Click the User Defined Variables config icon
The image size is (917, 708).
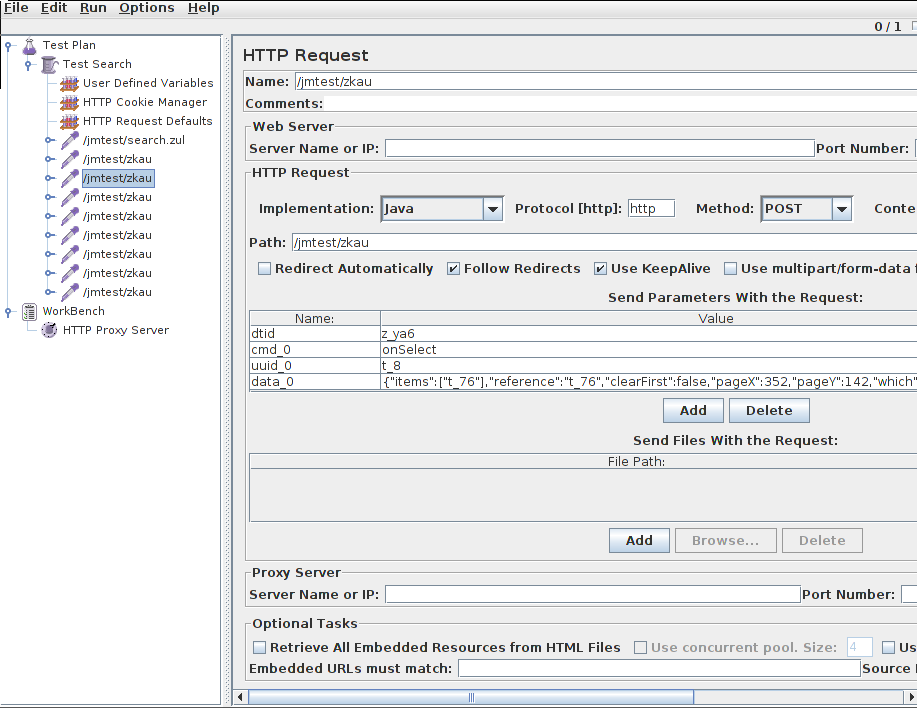(x=69, y=84)
